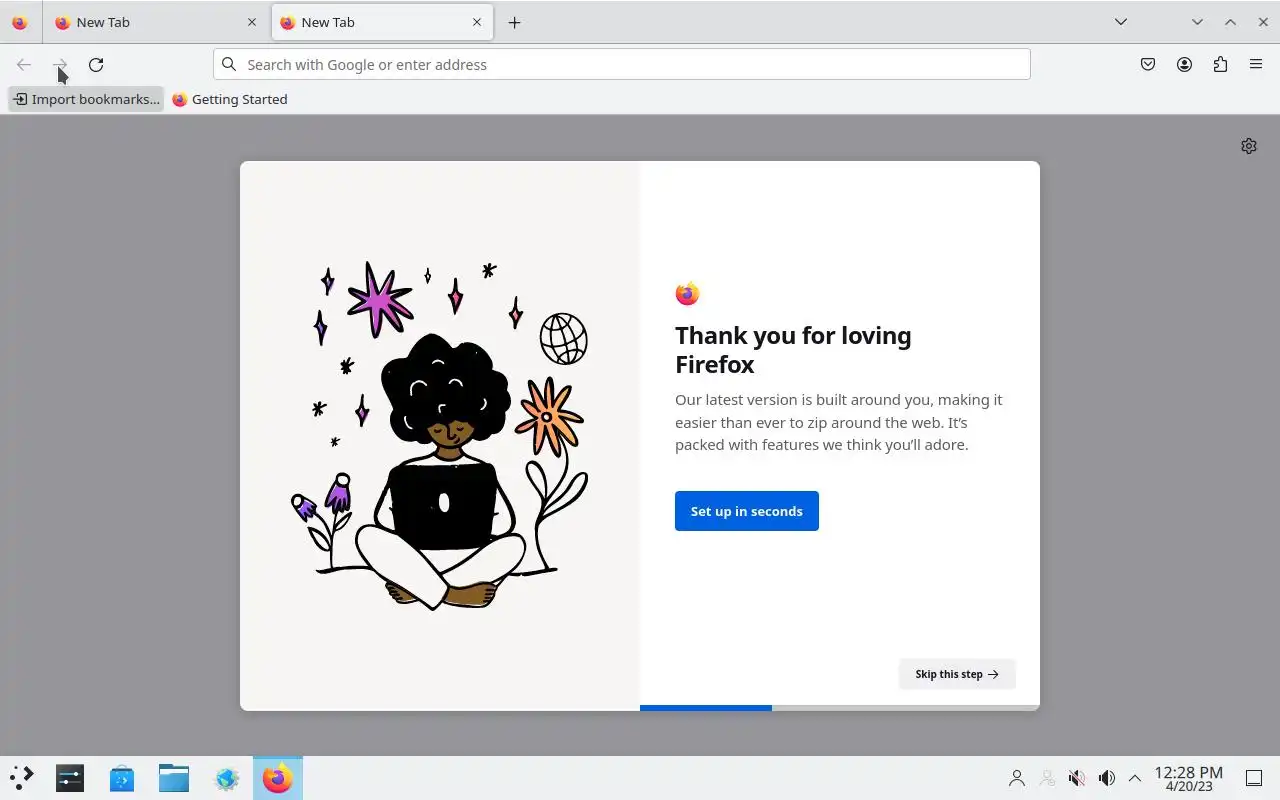
Task: Open Save to Pocket
Action: pos(1148,64)
